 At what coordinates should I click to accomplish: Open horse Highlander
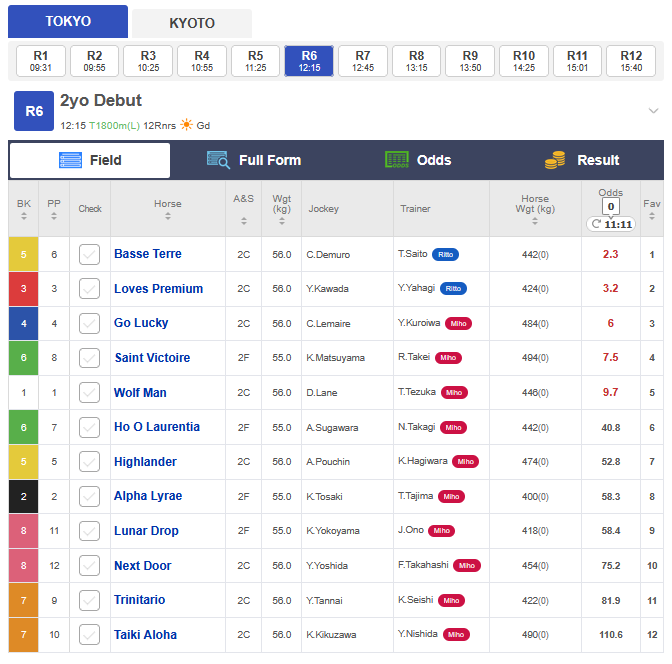pos(145,462)
